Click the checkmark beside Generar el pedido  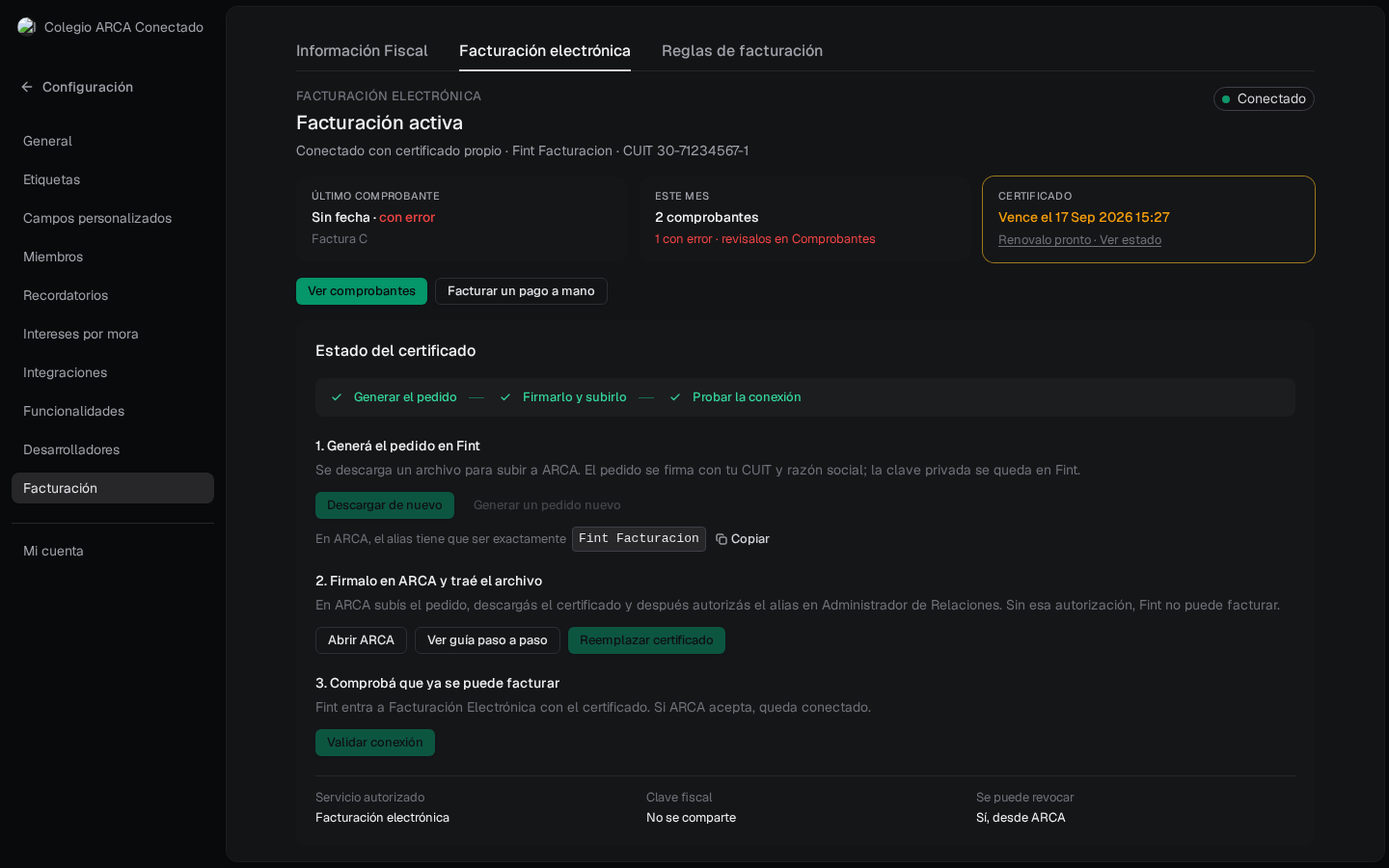(x=337, y=397)
